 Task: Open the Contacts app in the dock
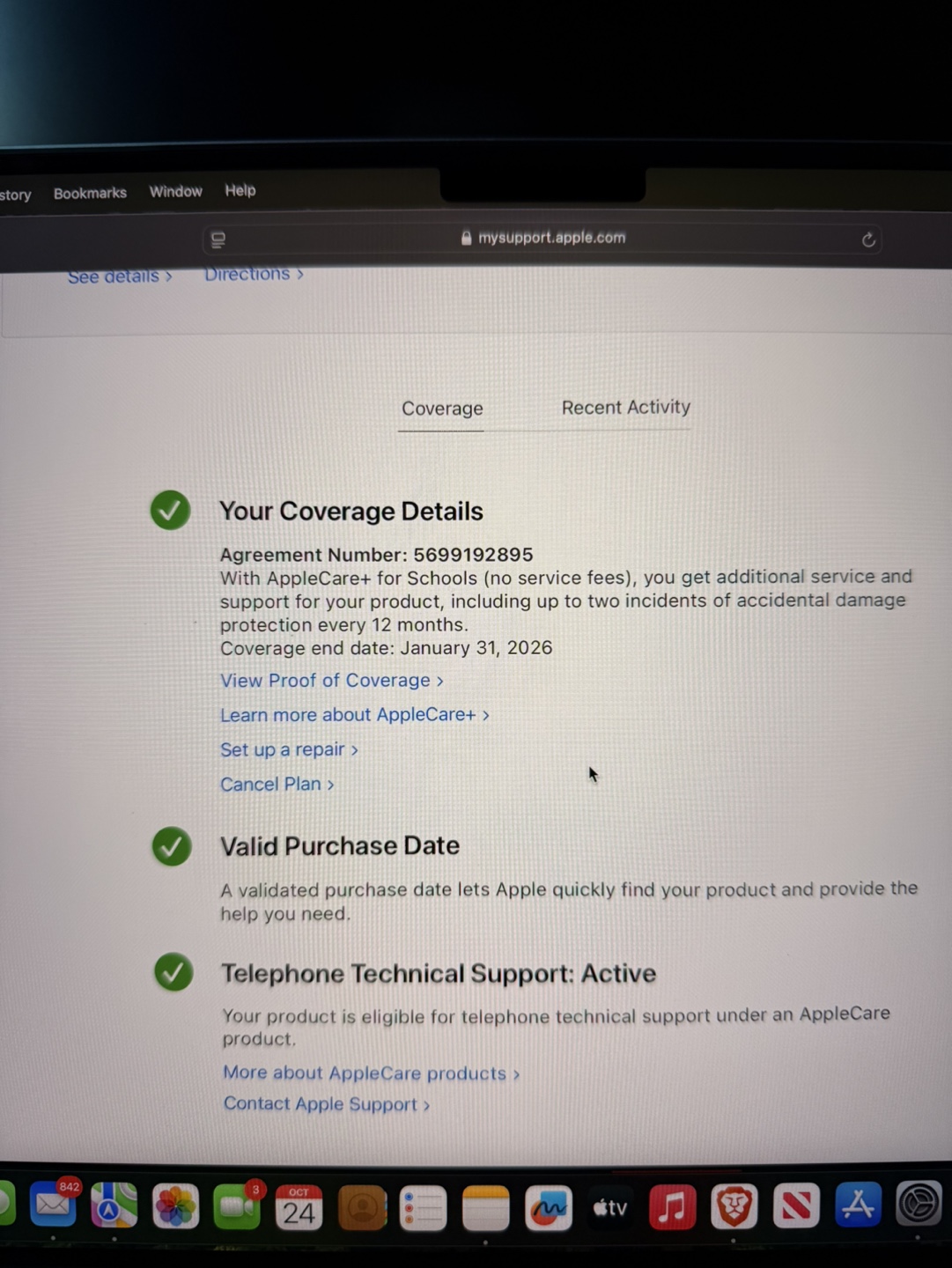coord(362,1208)
